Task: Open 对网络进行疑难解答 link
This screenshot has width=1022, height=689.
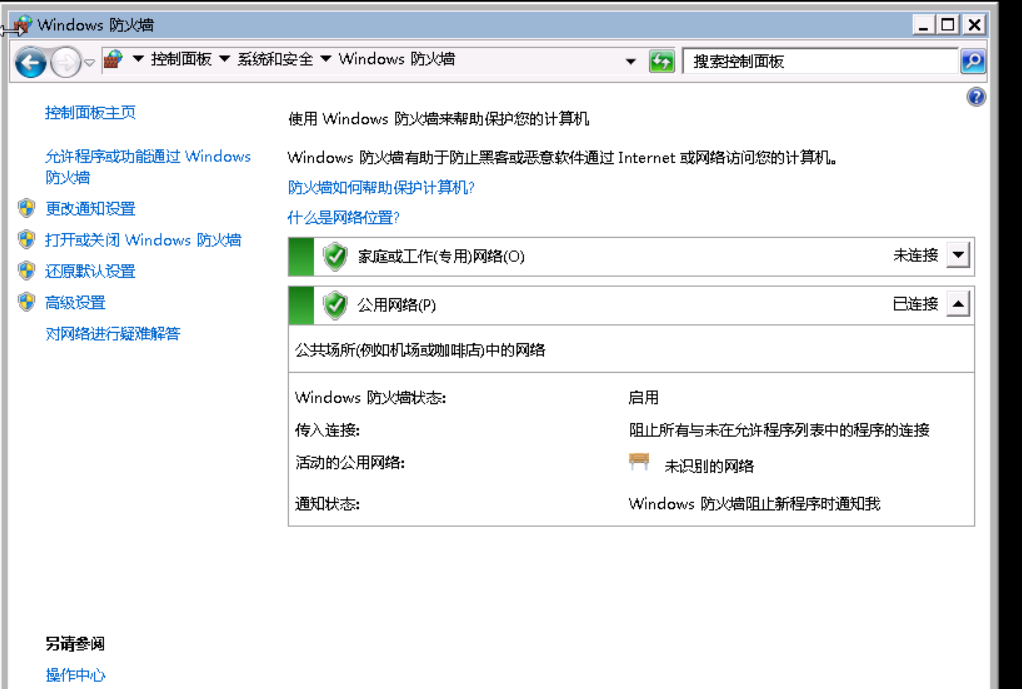Action: click(x=113, y=334)
